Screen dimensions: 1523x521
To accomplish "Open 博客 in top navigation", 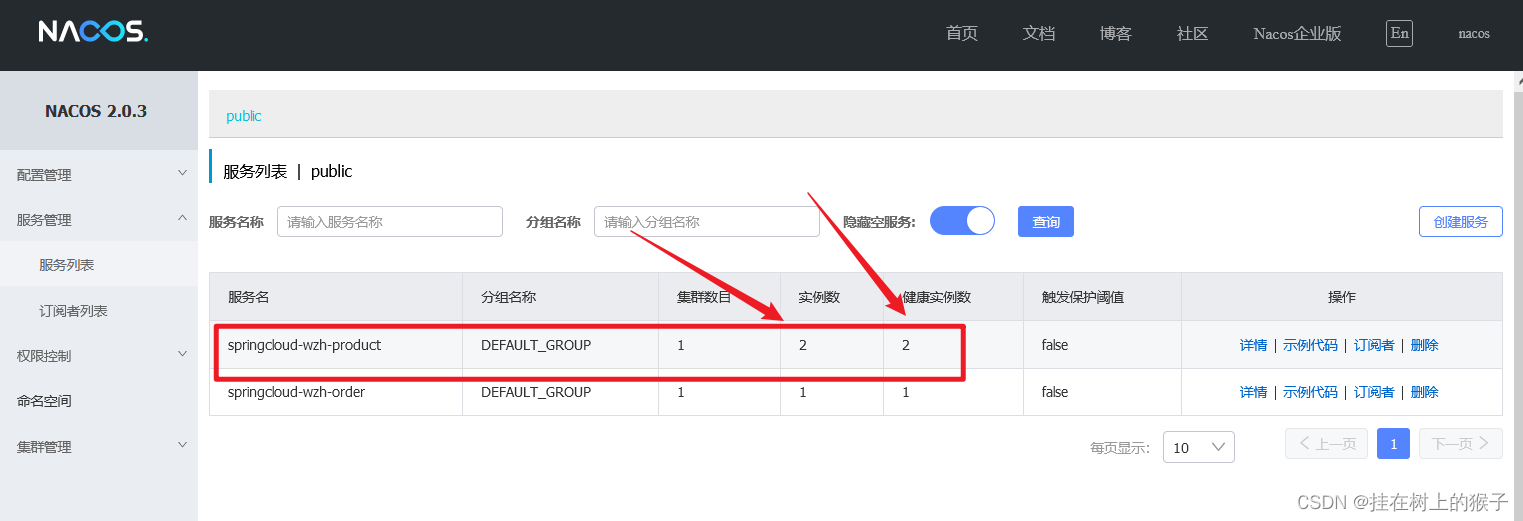I will tap(1115, 33).
